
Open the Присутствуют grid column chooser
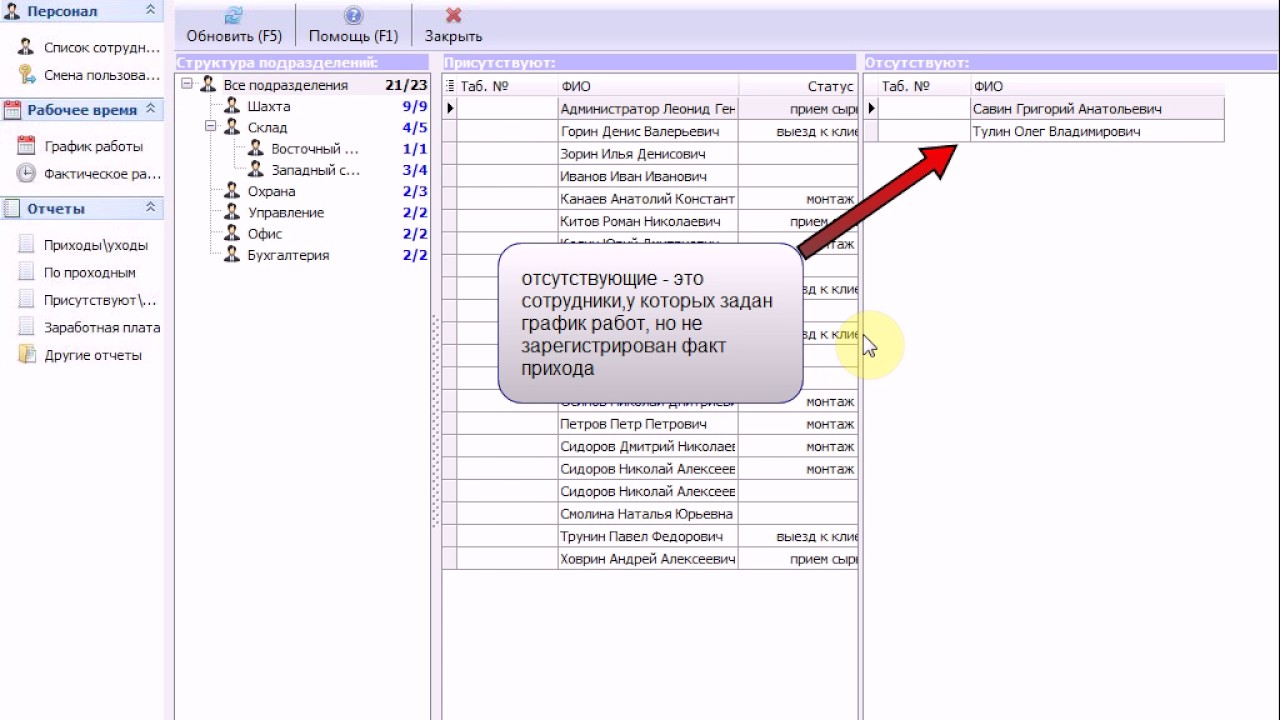click(x=450, y=86)
